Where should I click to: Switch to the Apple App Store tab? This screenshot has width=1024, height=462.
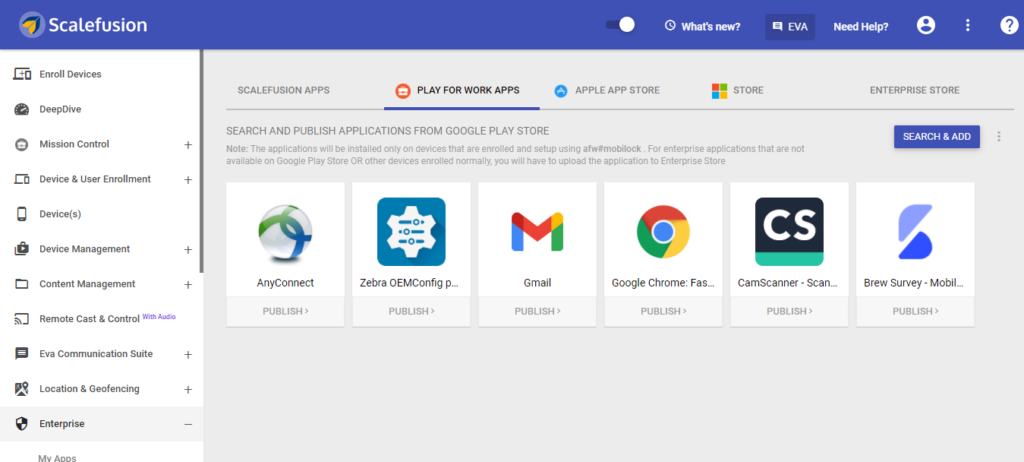(607, 91)
